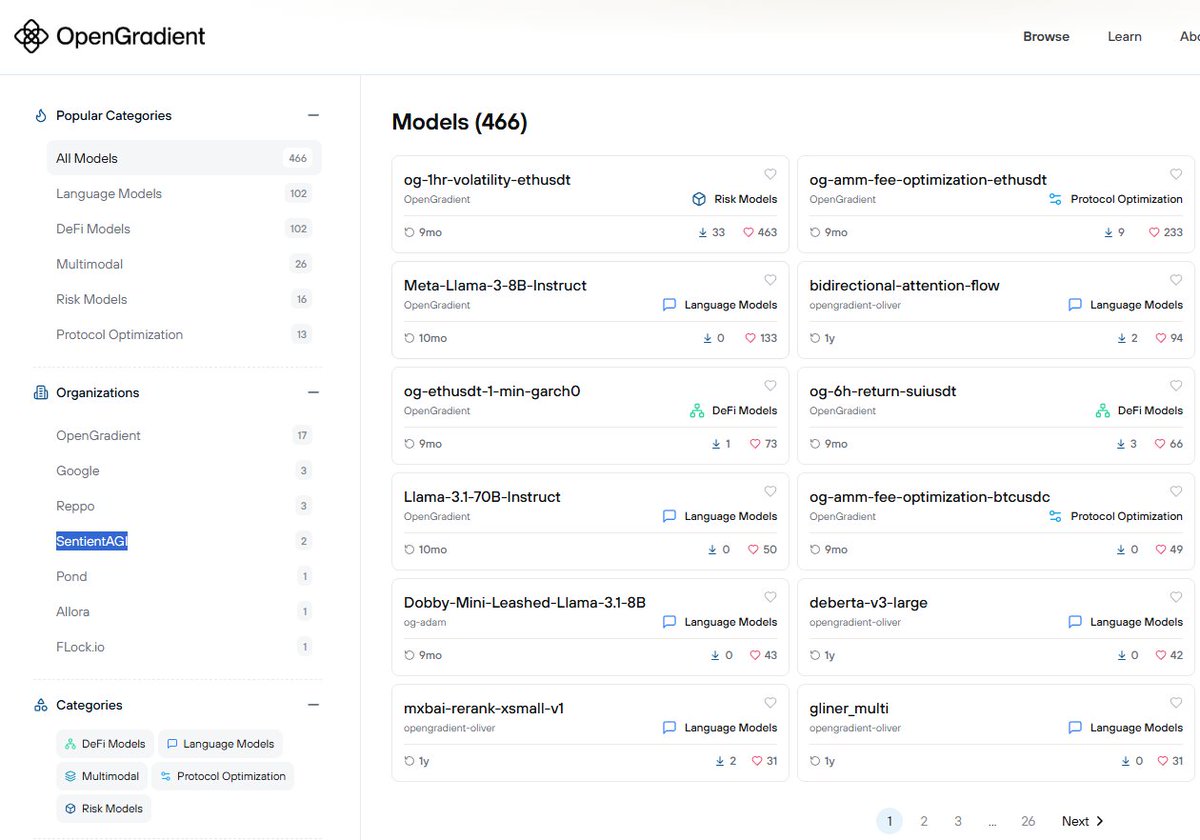Filter by the FLock.io organization
The width and height of the screenshot is (1200, 840).
tap(184, 647)
